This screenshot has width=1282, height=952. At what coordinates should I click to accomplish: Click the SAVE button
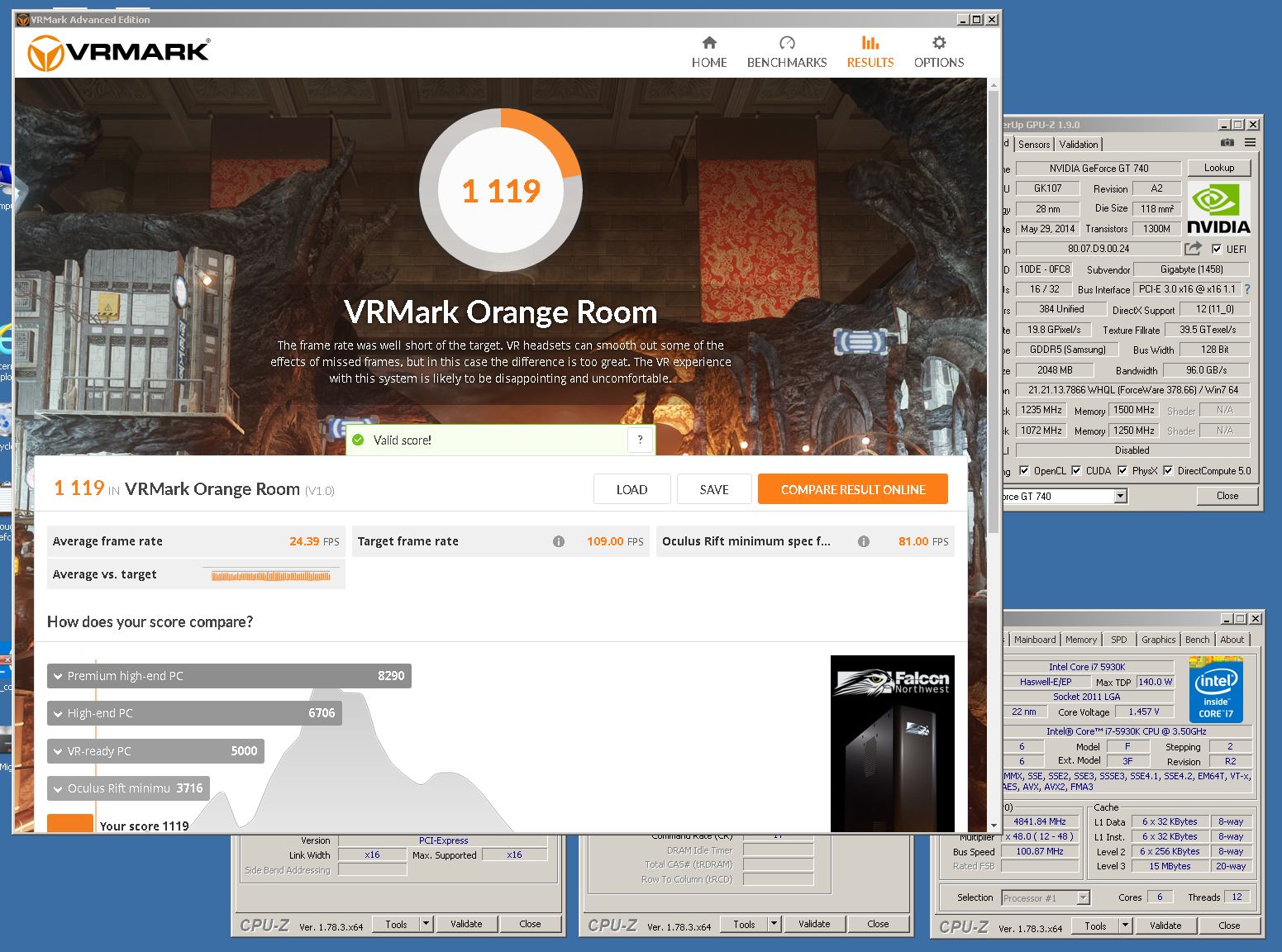pos(714,489)
